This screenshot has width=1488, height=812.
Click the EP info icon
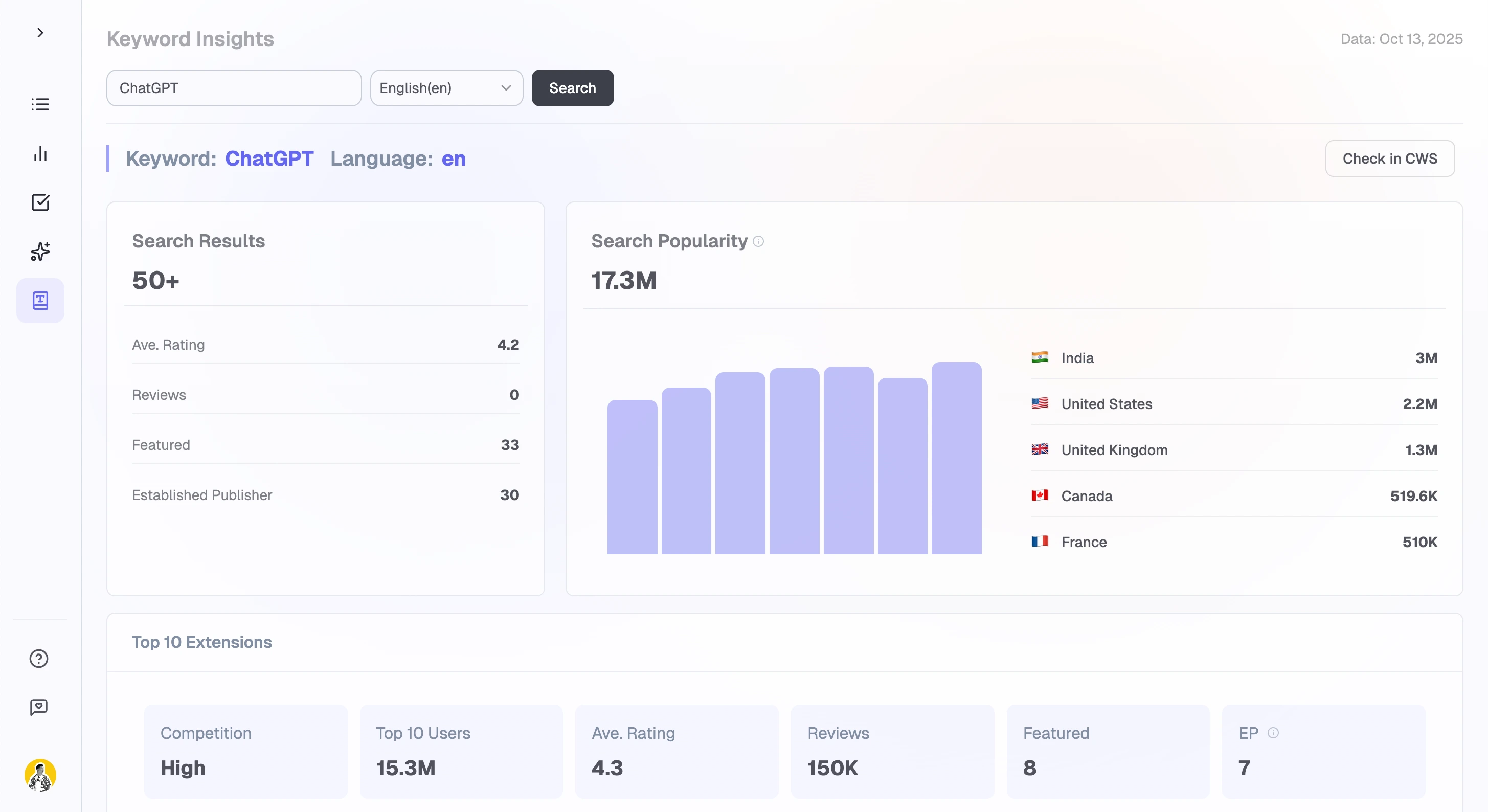(1273, 733)
